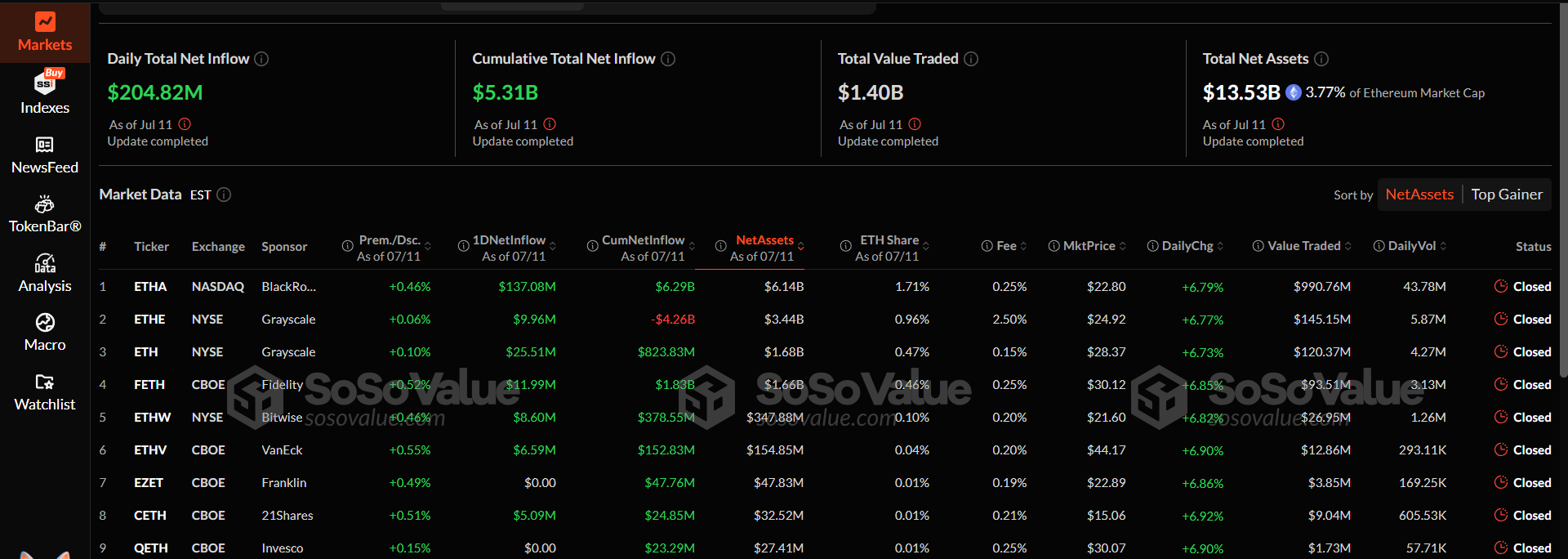Open the ETHW ticker link
This screenshot has width=1568, height=559.
[x=153, y=418]
